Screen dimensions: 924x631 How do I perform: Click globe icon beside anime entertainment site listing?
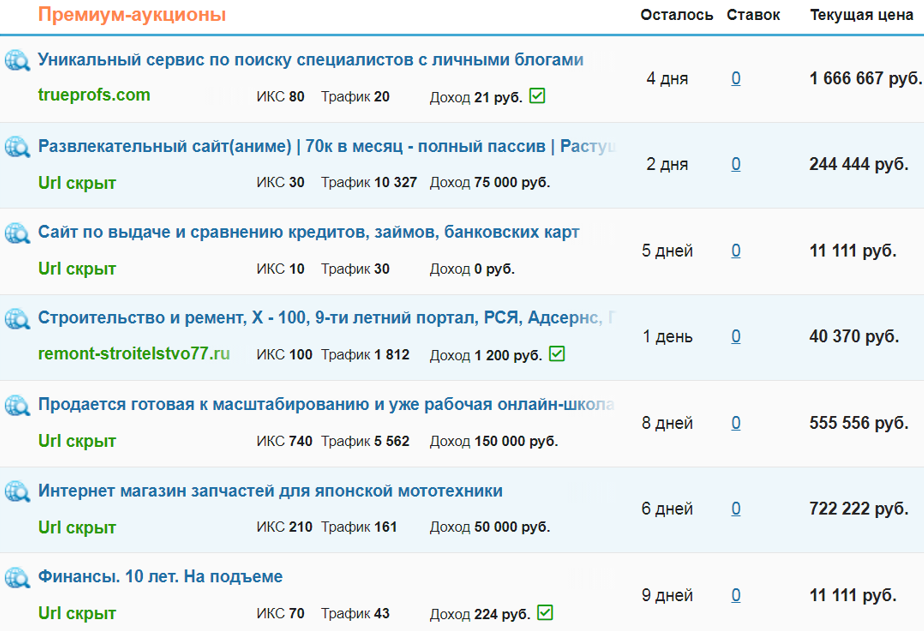tap(18, 147)
